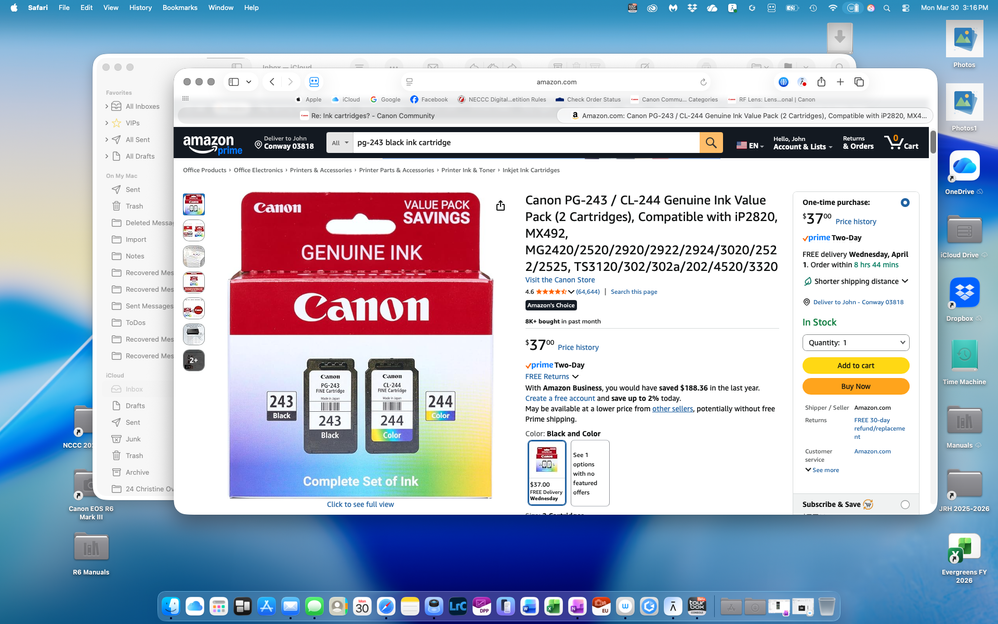Open the Window menu

tap(220, 8)
